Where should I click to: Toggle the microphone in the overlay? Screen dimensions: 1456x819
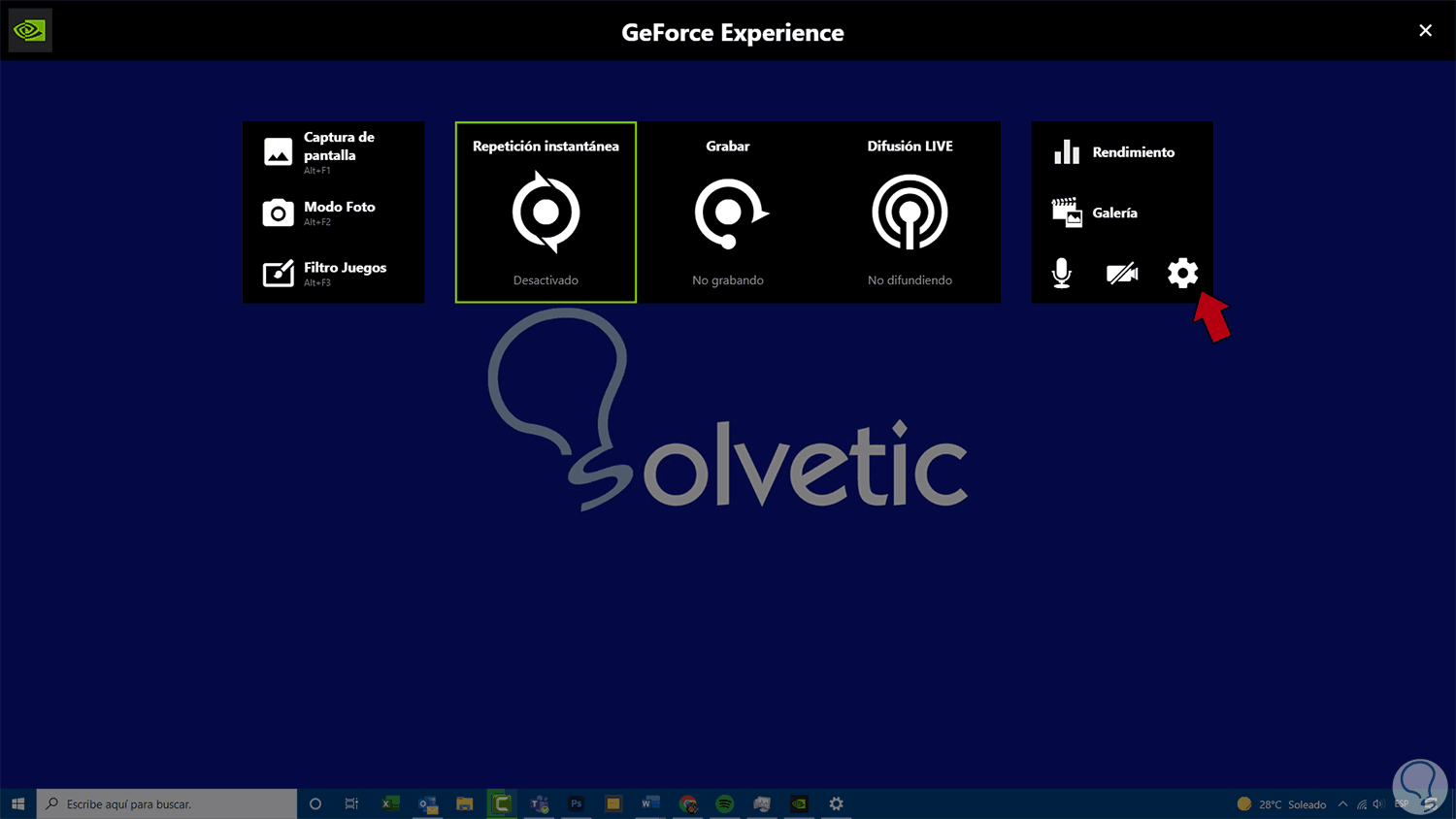[x=1062, y=273]
